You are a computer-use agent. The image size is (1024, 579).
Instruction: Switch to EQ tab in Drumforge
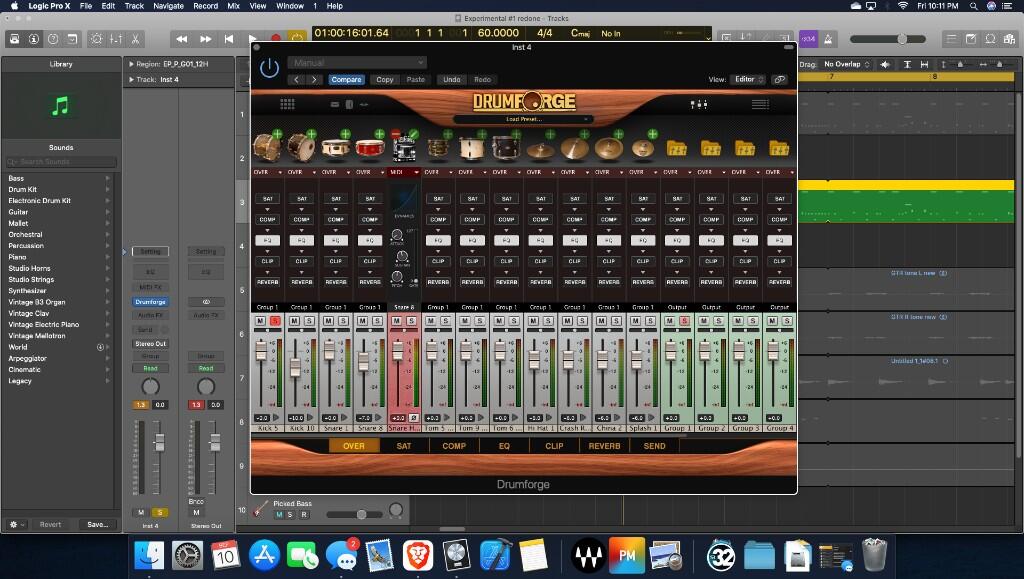tap(504, 446)
